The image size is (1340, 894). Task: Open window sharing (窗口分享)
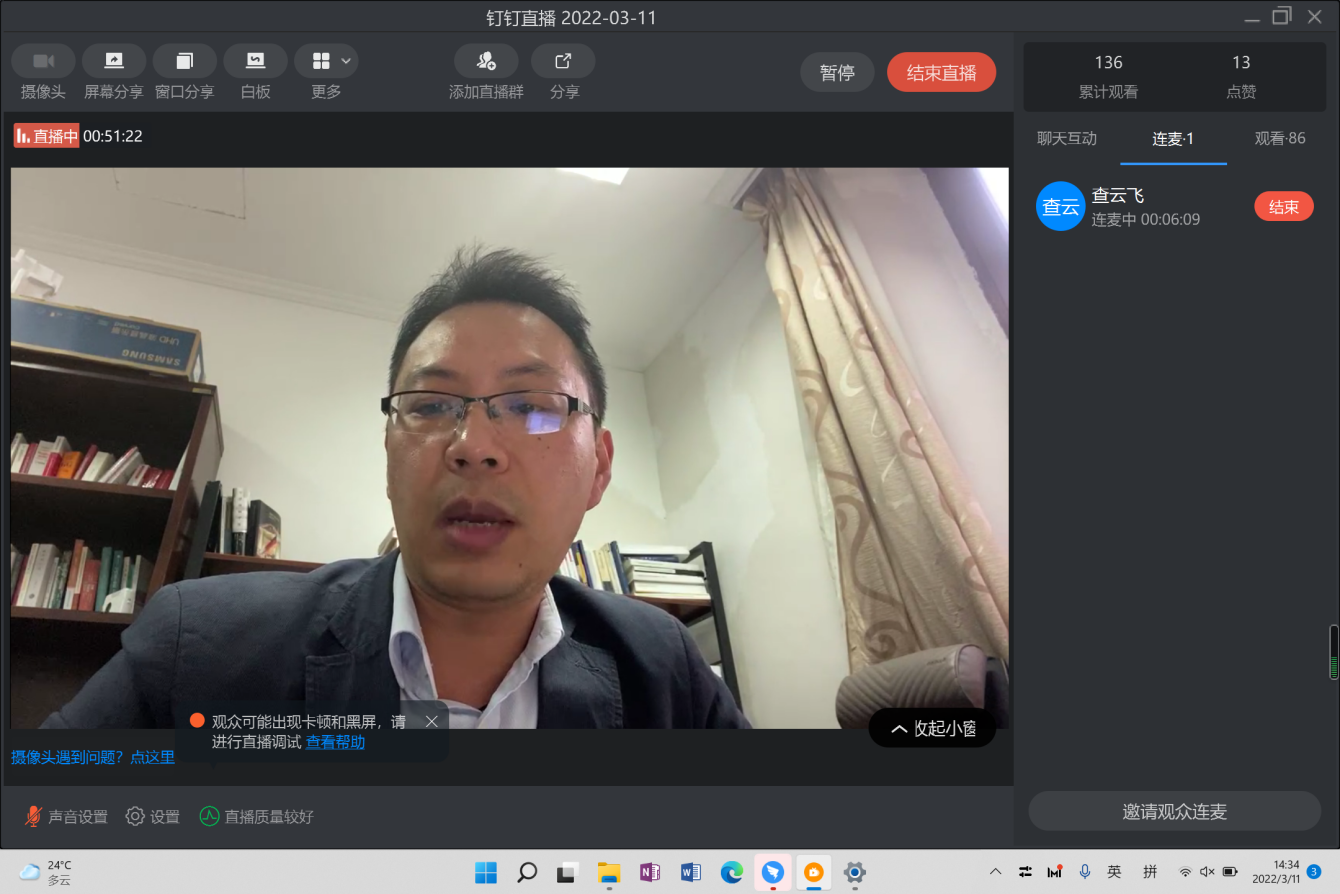coord(184,61)
